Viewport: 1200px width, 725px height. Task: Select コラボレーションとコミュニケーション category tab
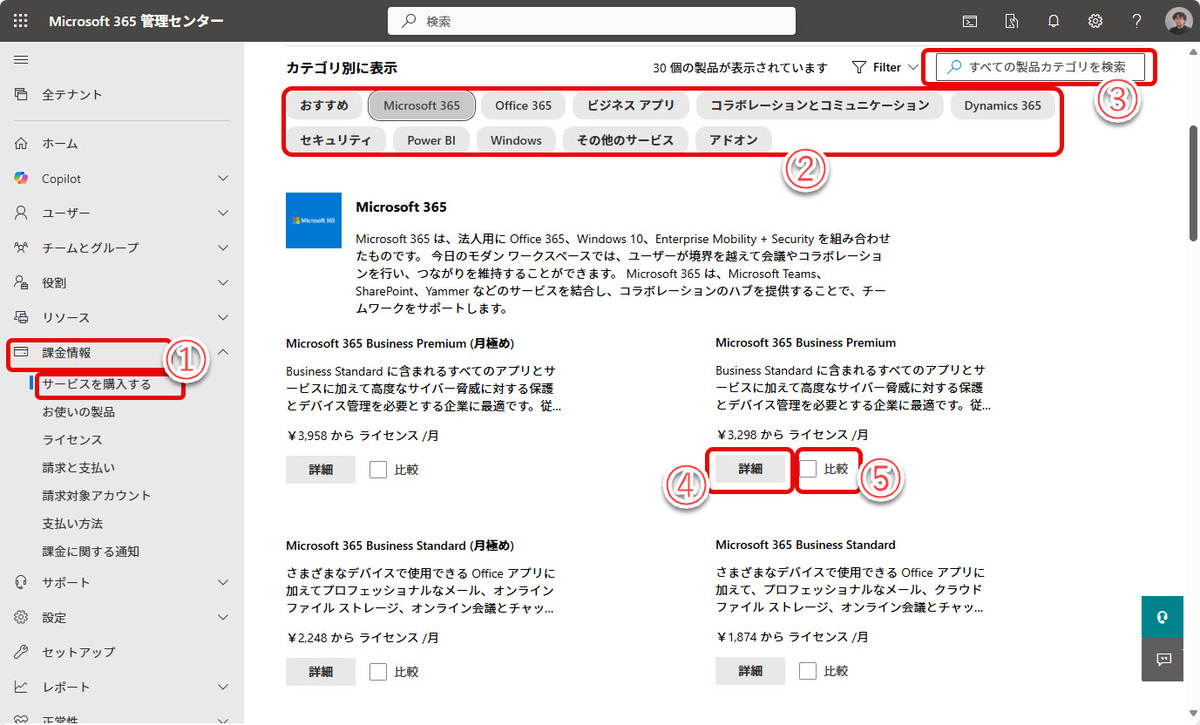click(x=820, y=105)
